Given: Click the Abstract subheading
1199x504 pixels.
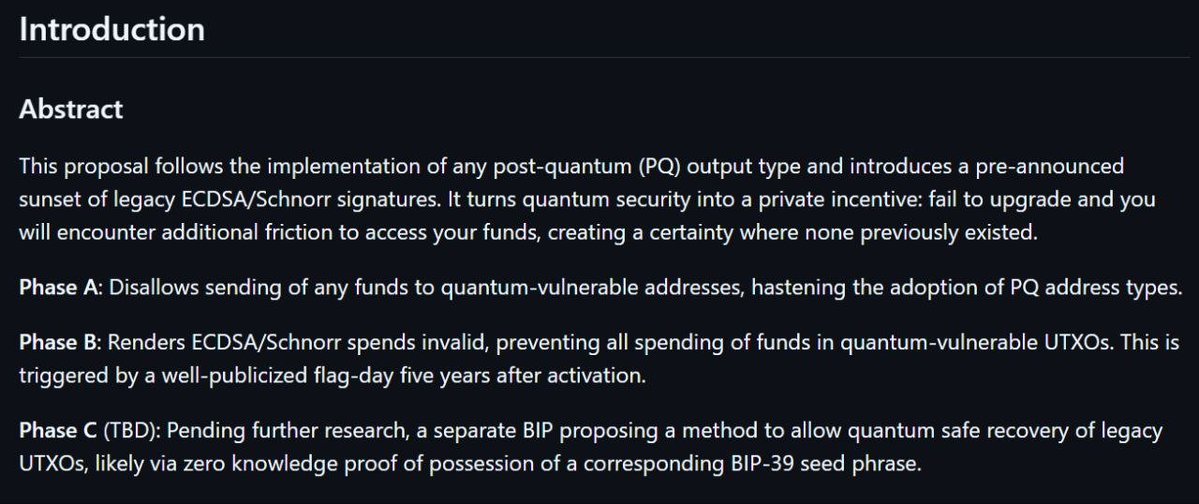Looking at the screenshot, I should coord(71,110).
